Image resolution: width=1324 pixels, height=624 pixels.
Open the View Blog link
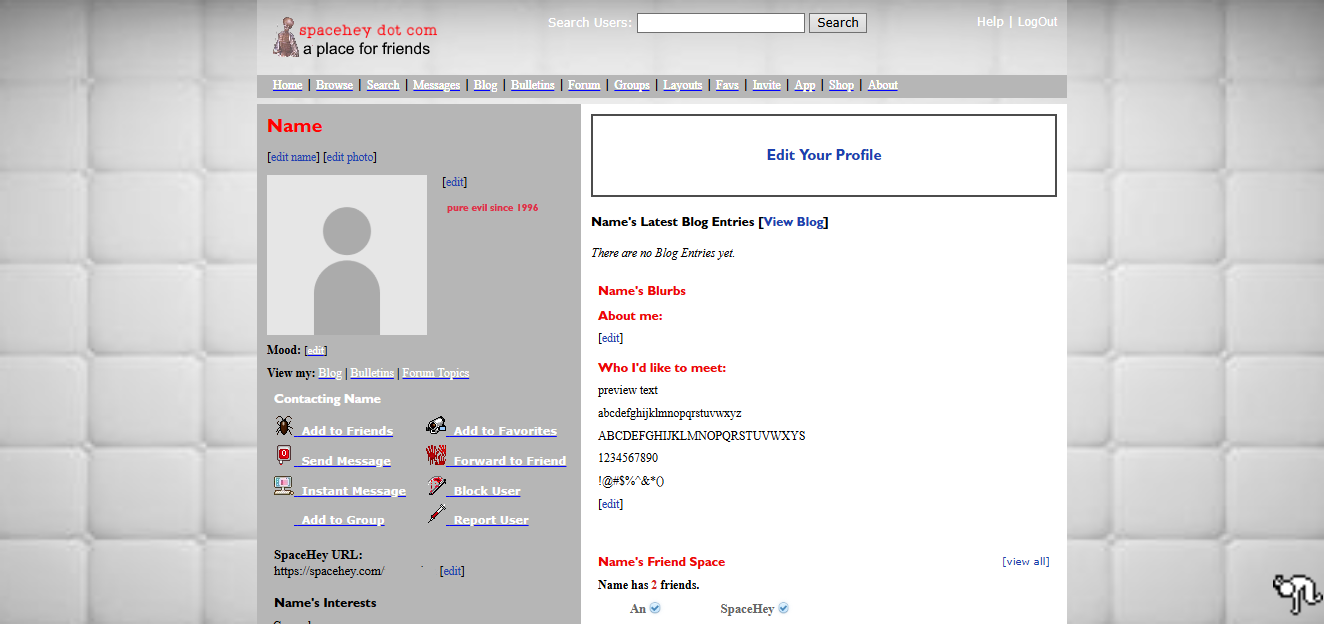[793, 222]
